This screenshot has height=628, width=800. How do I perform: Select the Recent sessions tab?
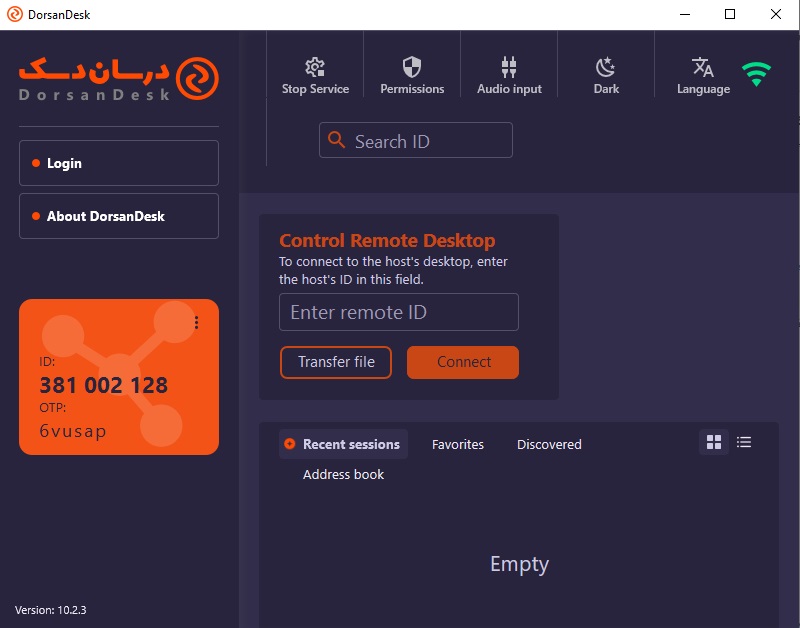click(343, 444)
